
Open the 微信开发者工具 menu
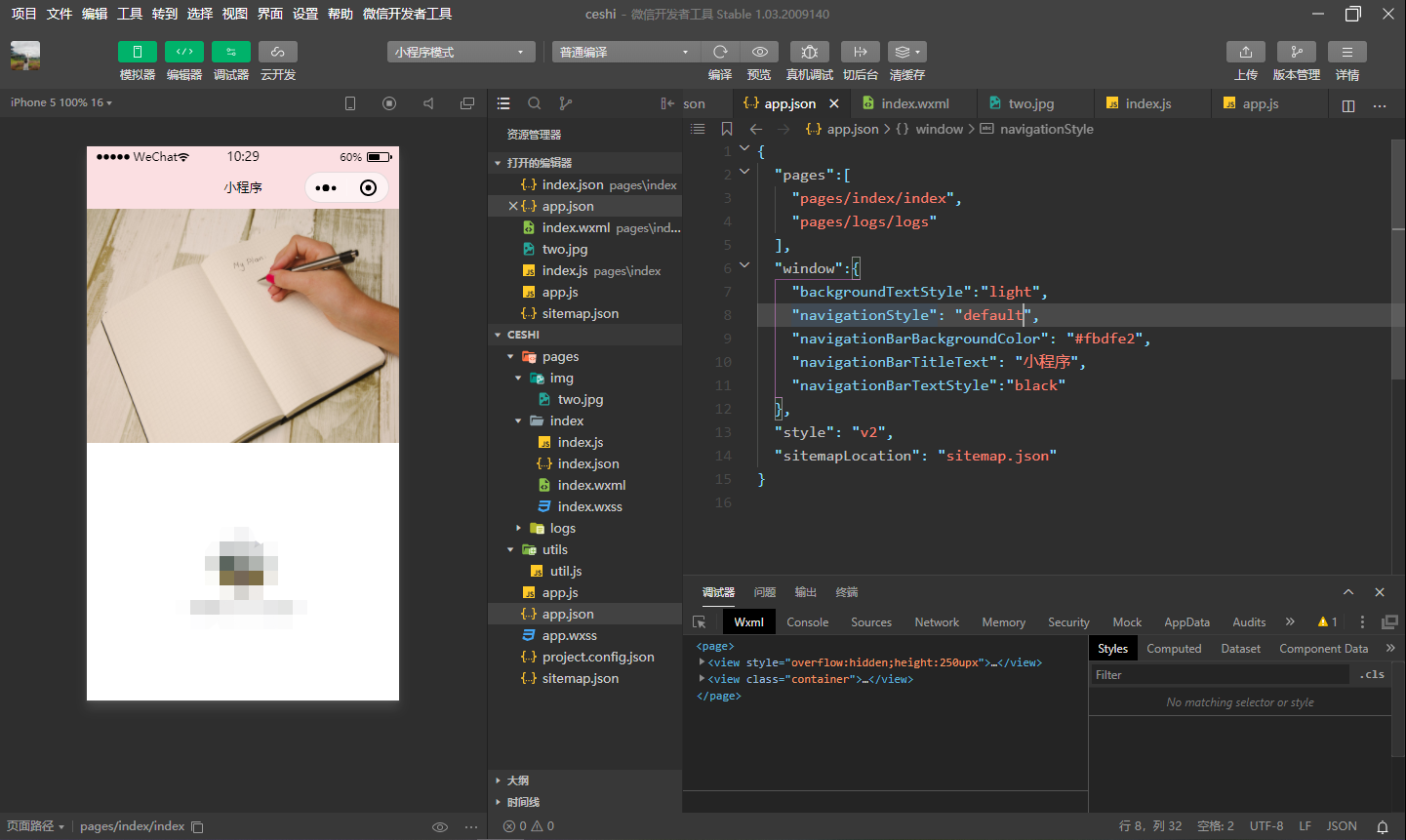(407, 14)
